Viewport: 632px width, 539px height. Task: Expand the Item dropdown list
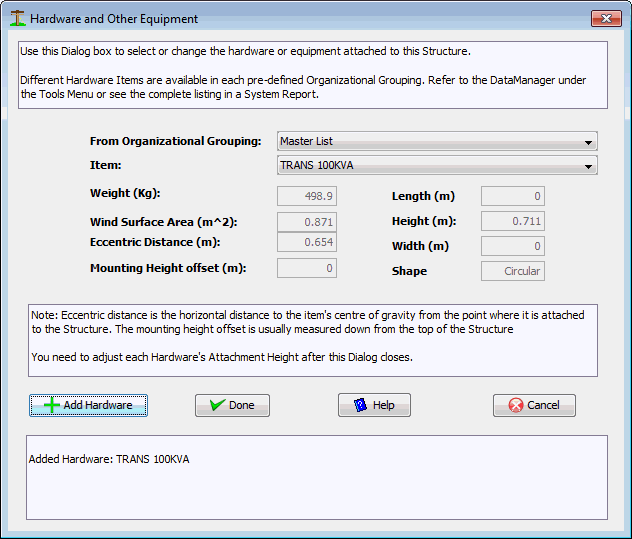(588, 165)
